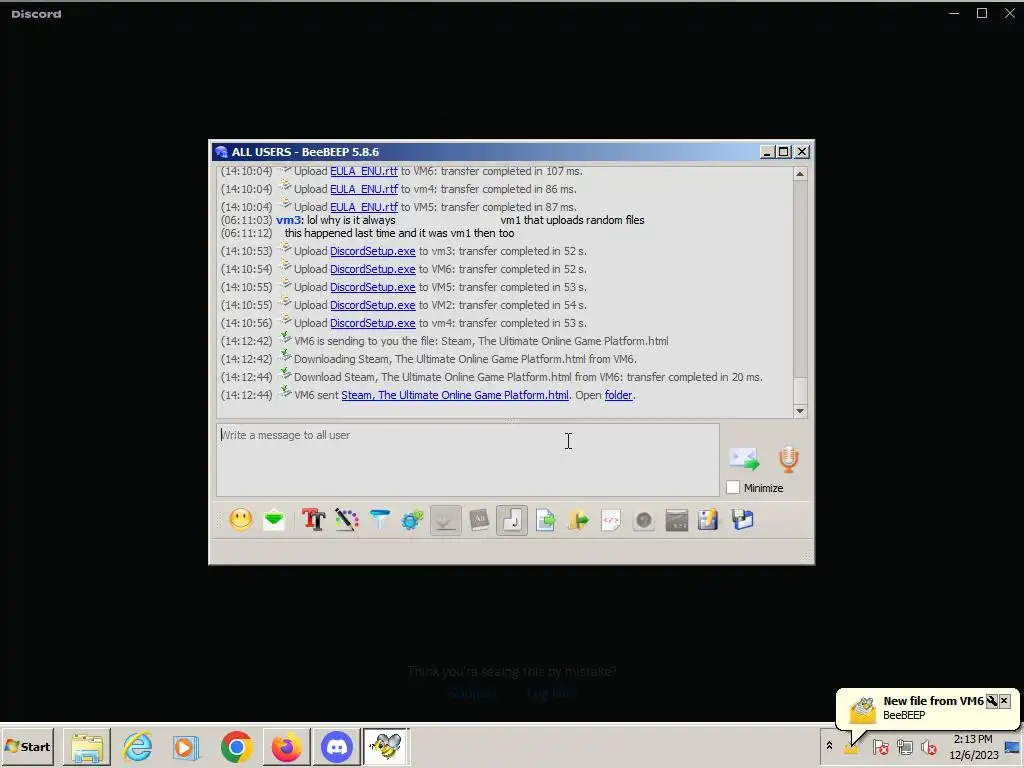The width and height of the screenshot is (1024, 768).
Task: Click scroll-down arrow of chat scrollbar
Action: pyautogui.click(x=799, y=411)
